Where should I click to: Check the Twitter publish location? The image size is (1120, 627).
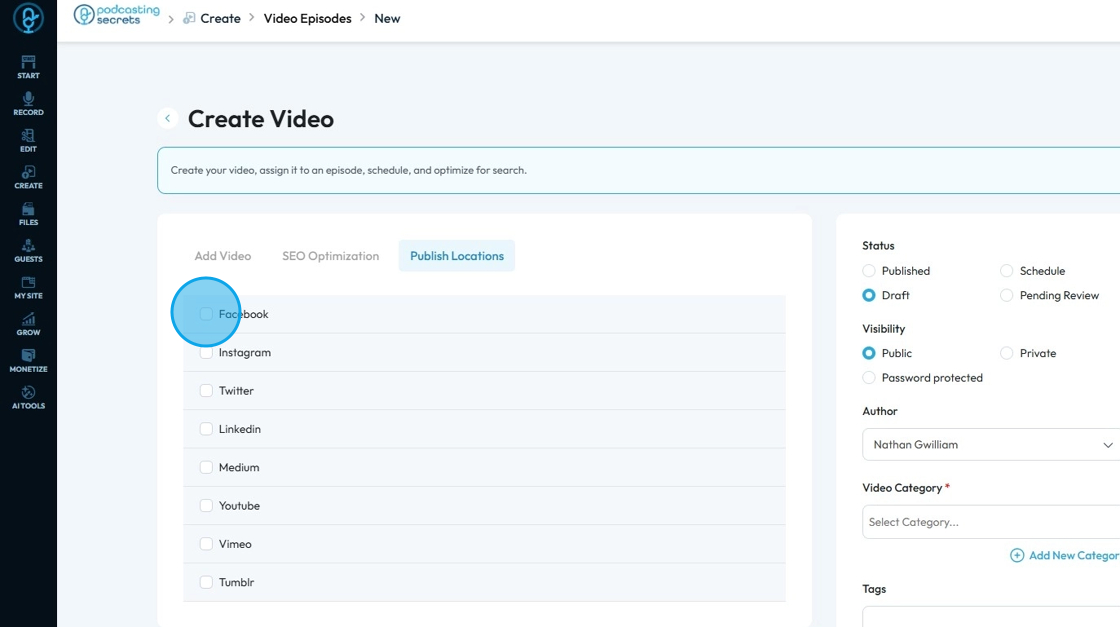coord(206,391)
